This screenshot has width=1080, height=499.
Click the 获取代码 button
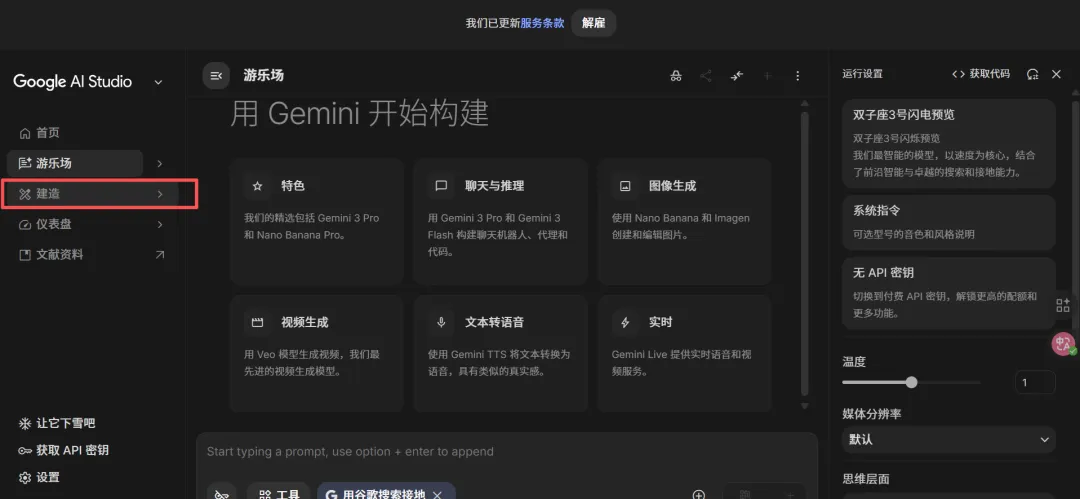[x=981, y=74]
